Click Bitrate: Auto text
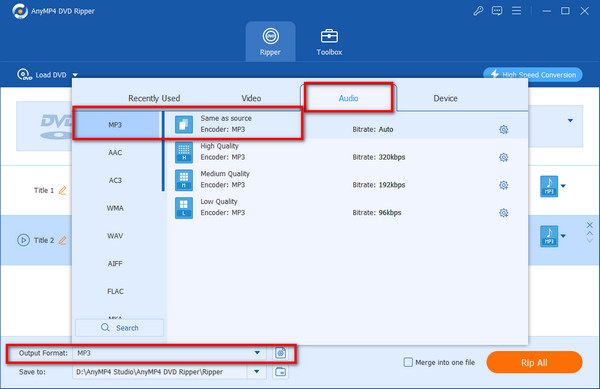Screen dimensions: 600x389 (373, 129)
